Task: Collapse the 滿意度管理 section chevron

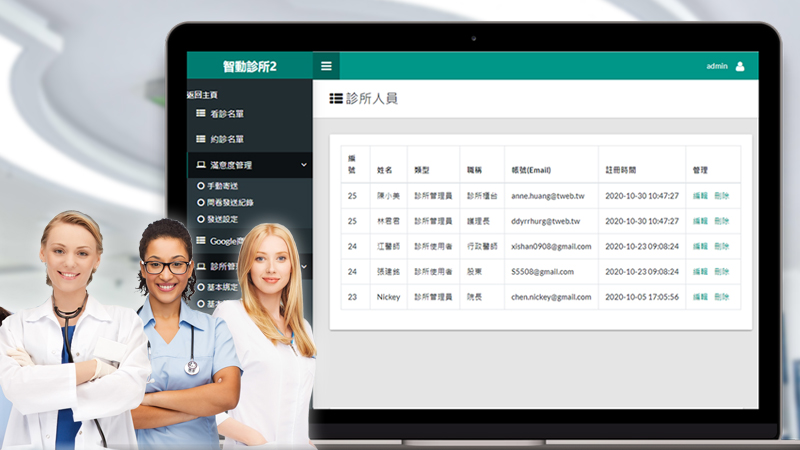Action: point(304,165)
